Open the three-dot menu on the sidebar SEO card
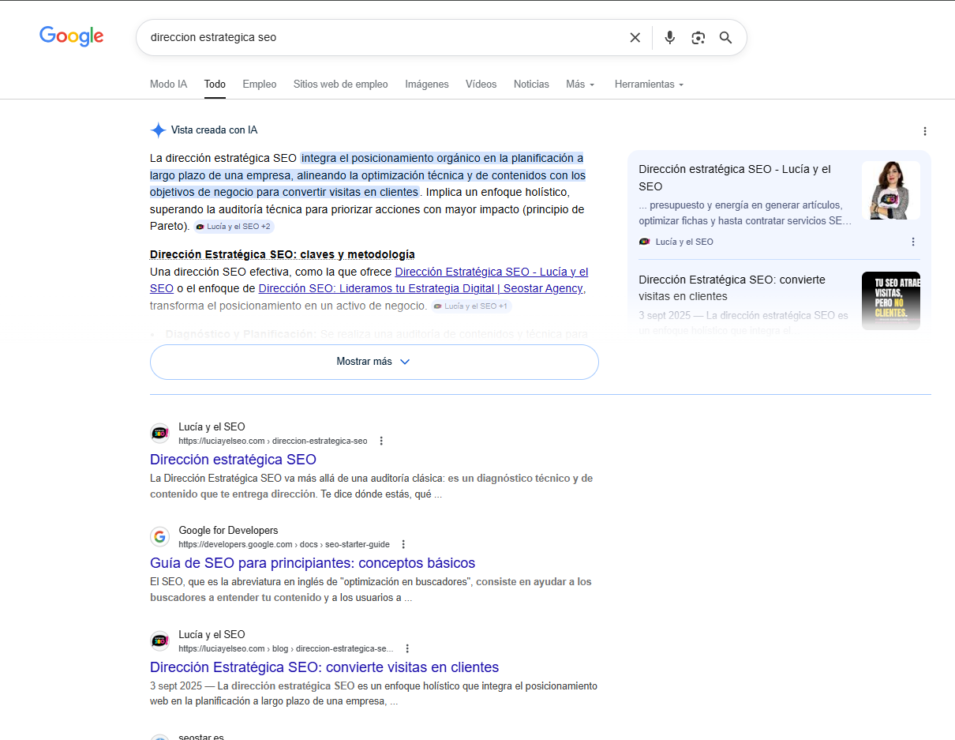 (x=913, y=241)
